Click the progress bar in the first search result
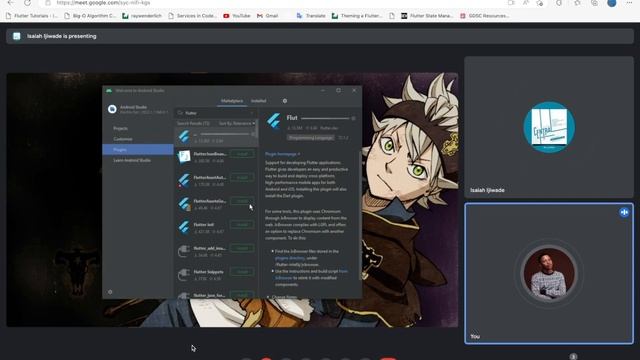The height and width of the screenshot is (360, 640). [x=225, y=134]
